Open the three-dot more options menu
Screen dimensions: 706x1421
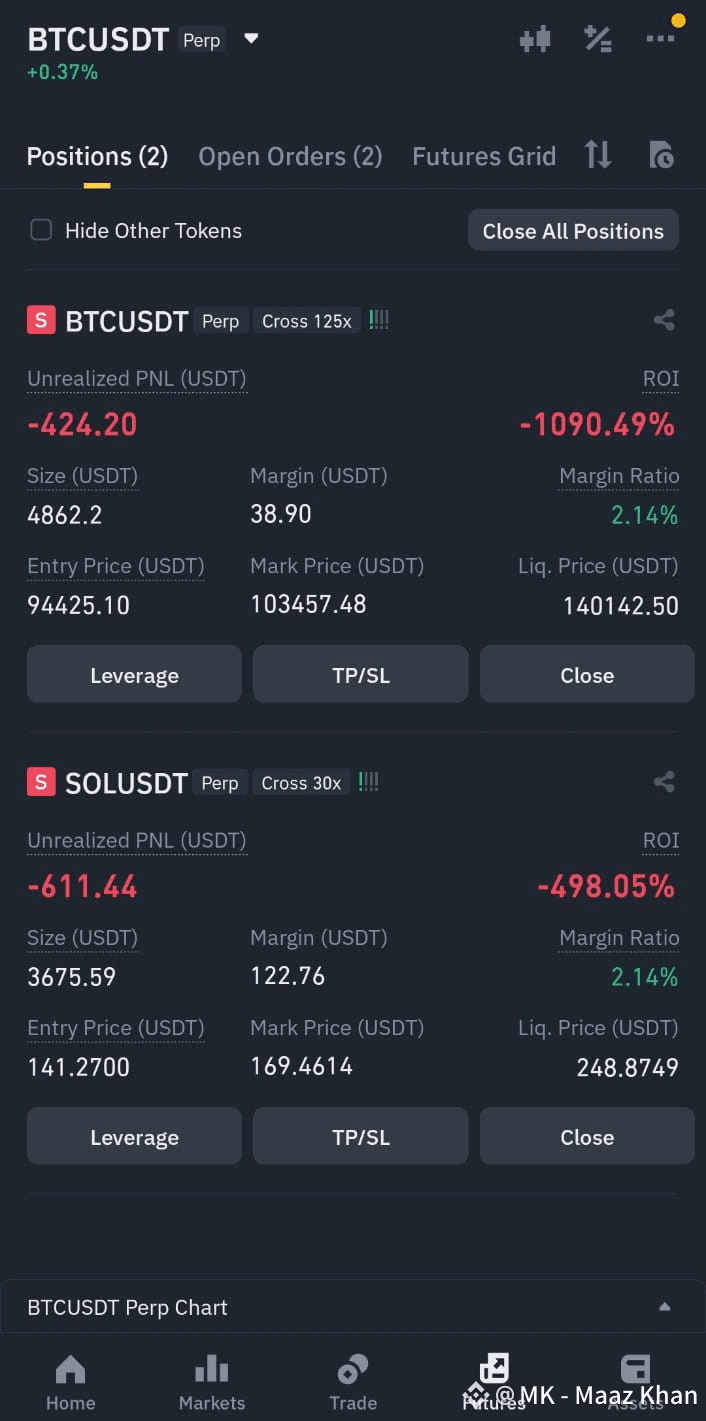point(660,38)
